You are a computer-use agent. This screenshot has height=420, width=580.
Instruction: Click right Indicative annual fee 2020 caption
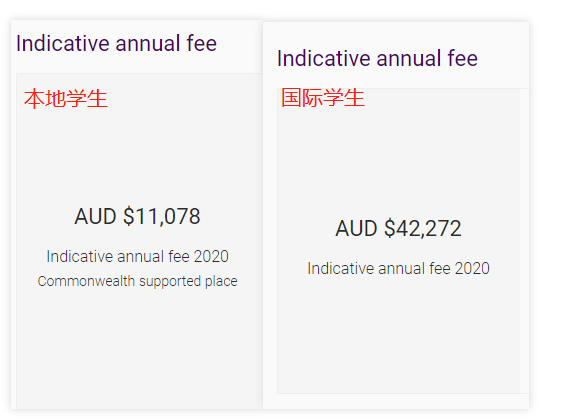(x=398, y=268)
